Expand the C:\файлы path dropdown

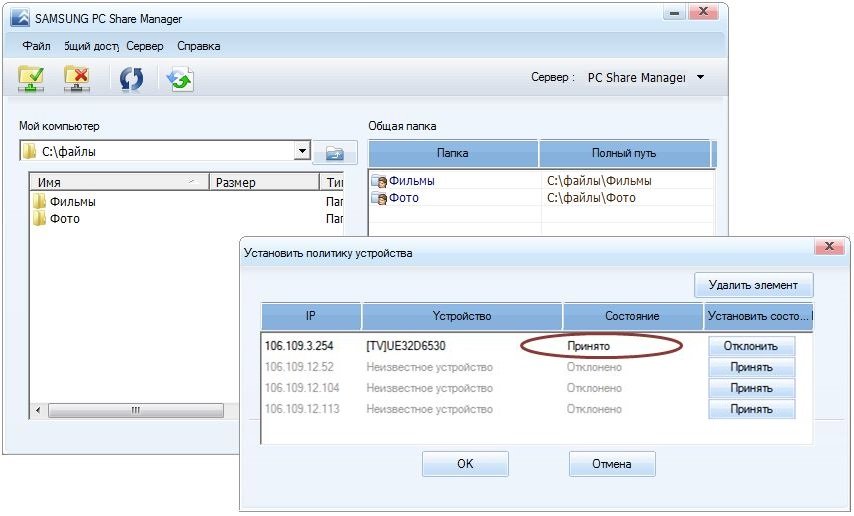(x=302, y=150)
